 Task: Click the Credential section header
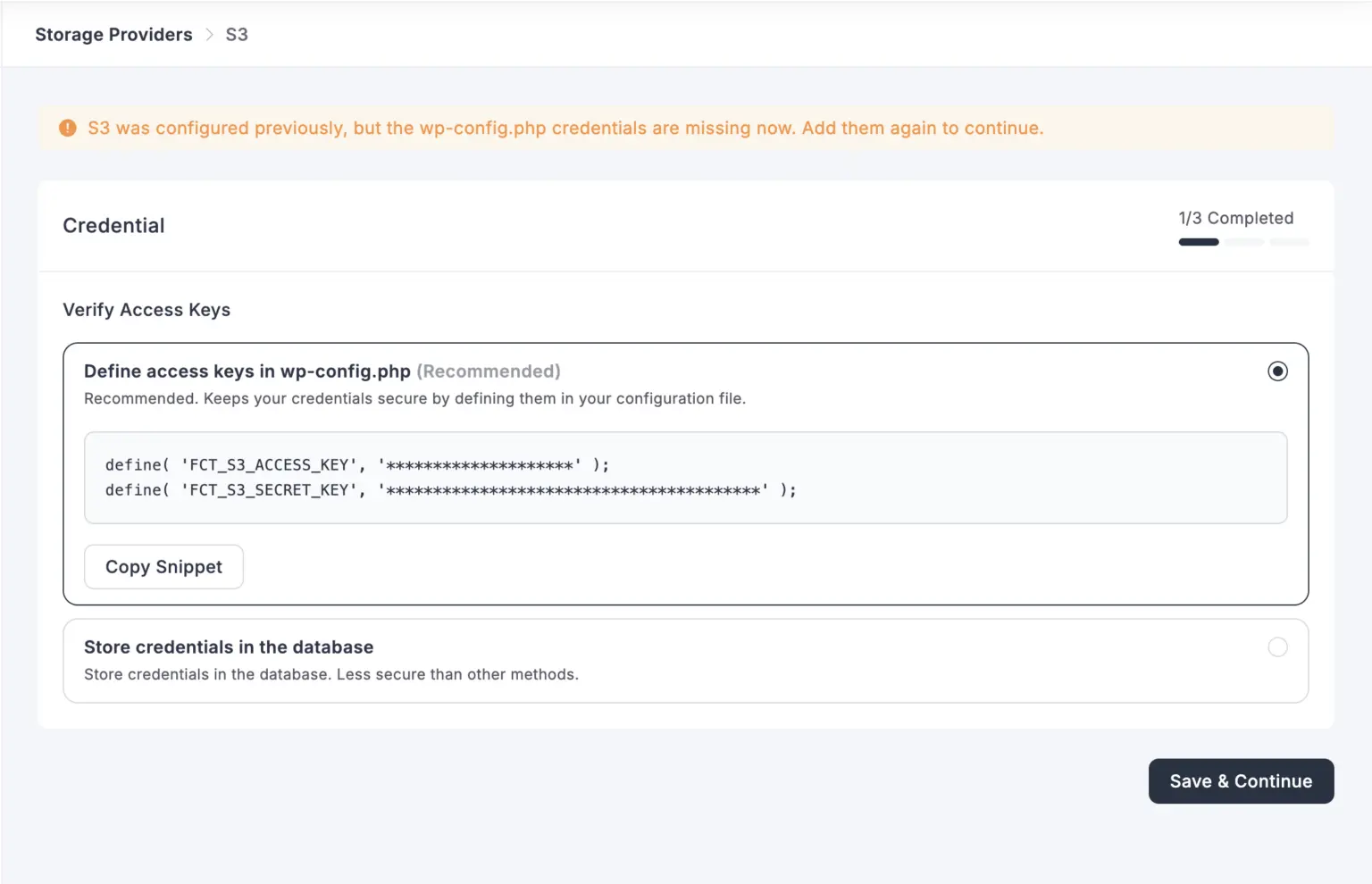pyautogui.click(x=113, y=225)
